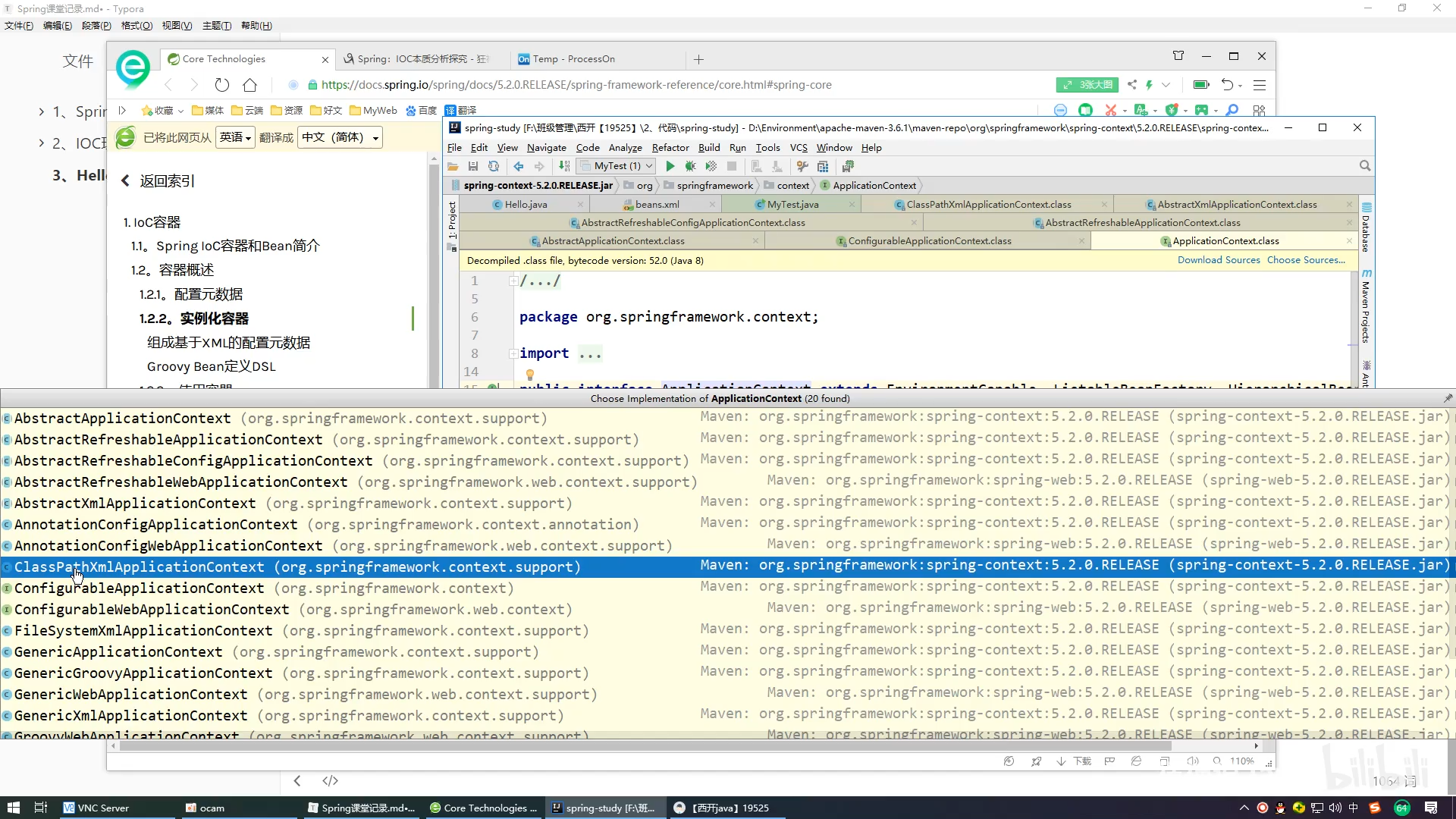Open the MyTest run configuration dropdown
The height and width of the screenshot is (819, 1456).
point(616,166)
